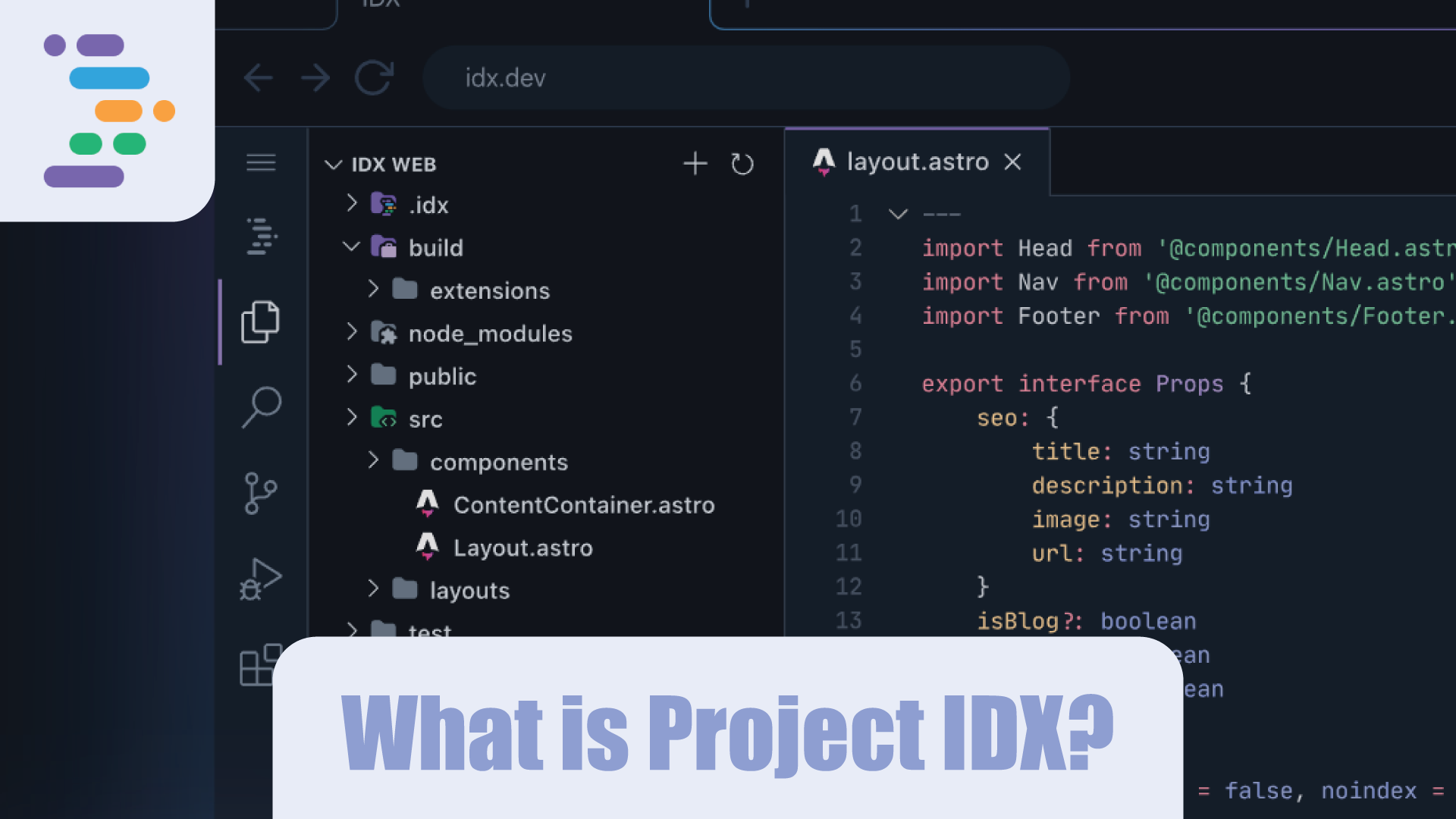The width and height of the screenshot is (1456, 819).
Task: Expand the .idx folder chevron
Action: click(351, 203)
